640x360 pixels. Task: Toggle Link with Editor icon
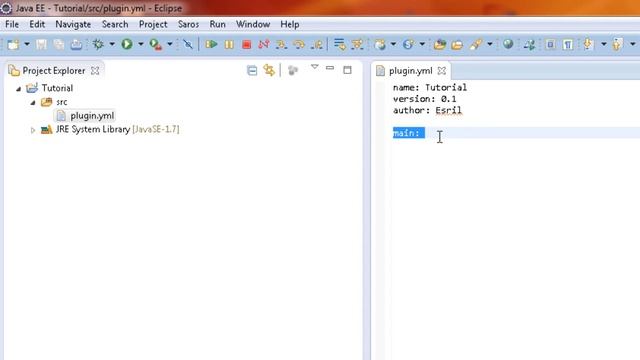pos(269,70)
